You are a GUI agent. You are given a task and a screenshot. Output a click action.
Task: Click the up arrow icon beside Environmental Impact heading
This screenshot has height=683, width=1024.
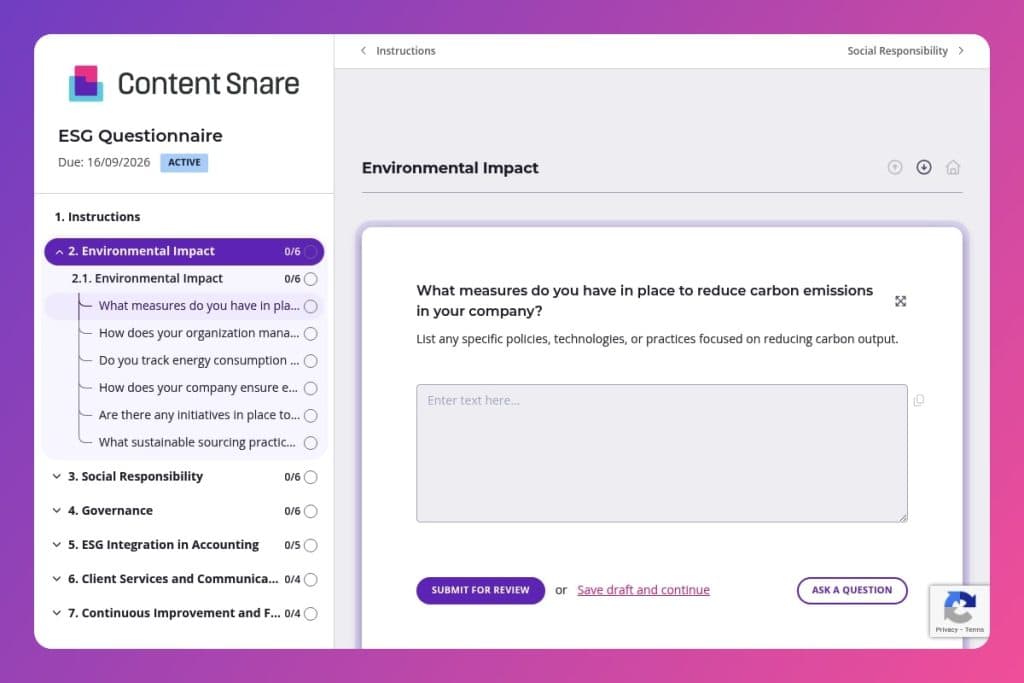(895, 167)
